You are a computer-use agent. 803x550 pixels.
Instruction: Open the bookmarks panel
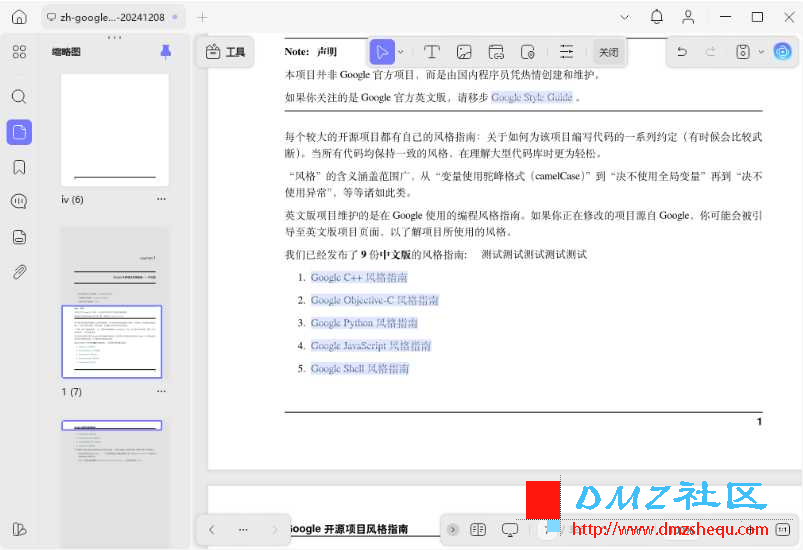pyautogui.click(x=19, y=167)
